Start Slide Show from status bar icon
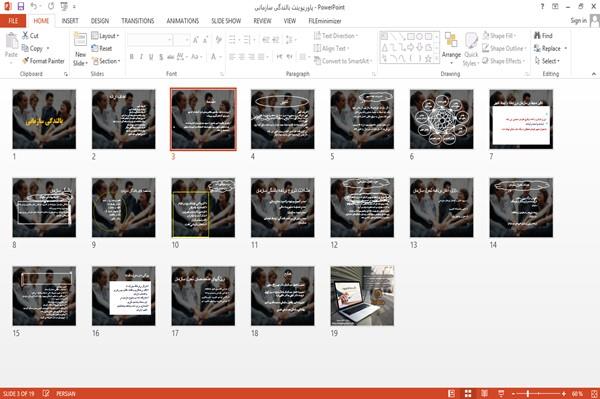This screenshot has height=399, width=600. [501, 393]
